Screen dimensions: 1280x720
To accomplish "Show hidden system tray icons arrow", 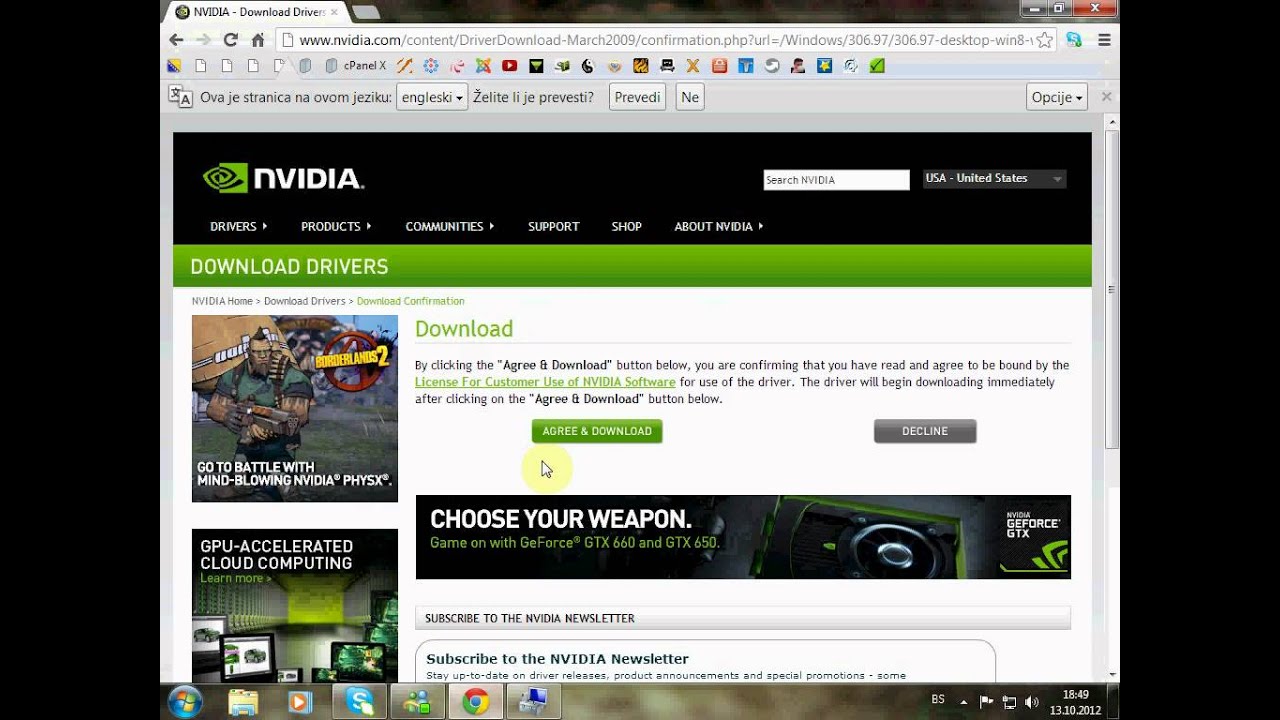I will tap(966, 701).
